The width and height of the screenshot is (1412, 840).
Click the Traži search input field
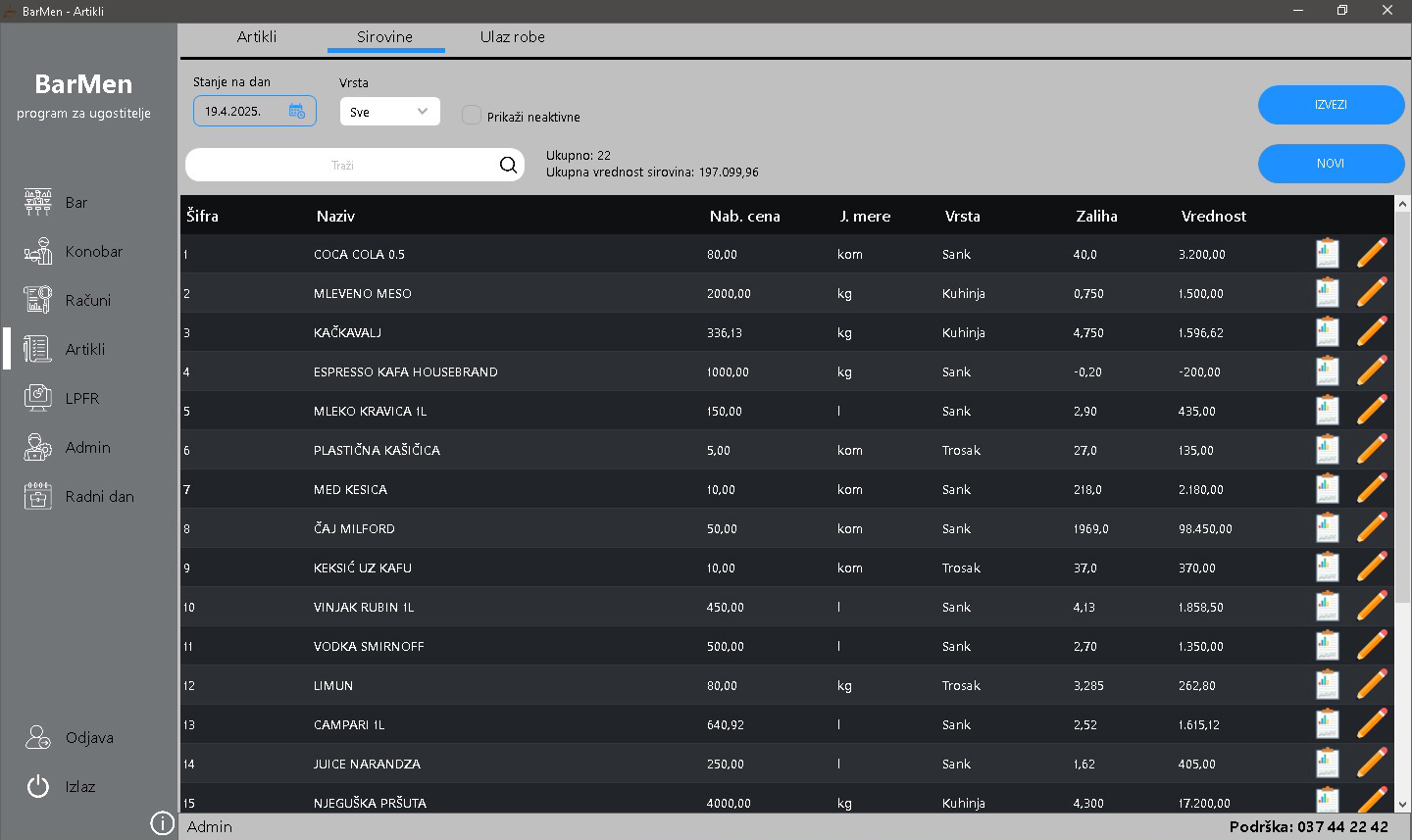342,166
